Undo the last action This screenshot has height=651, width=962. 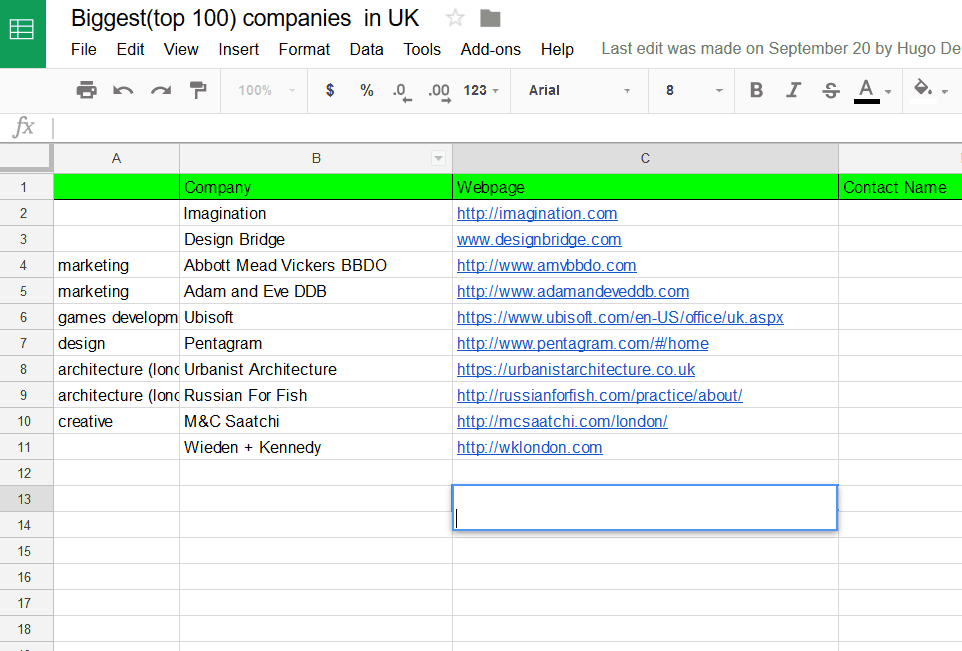pos(123,91)
